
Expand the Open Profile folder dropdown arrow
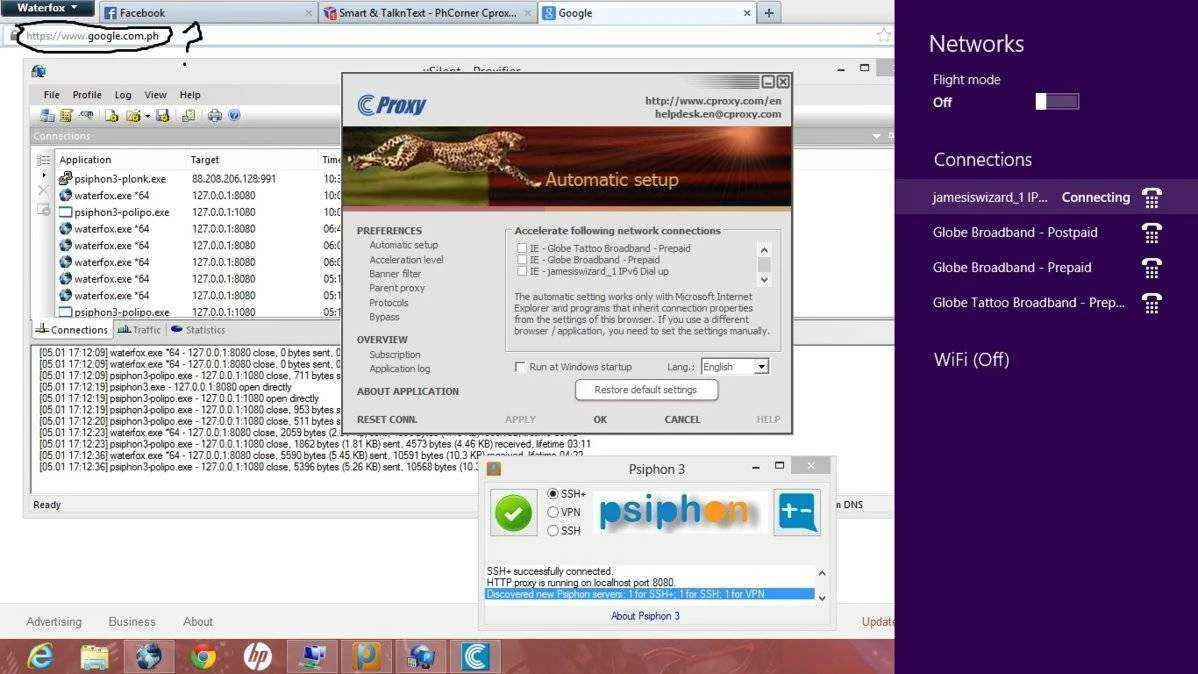click(147, 116)
